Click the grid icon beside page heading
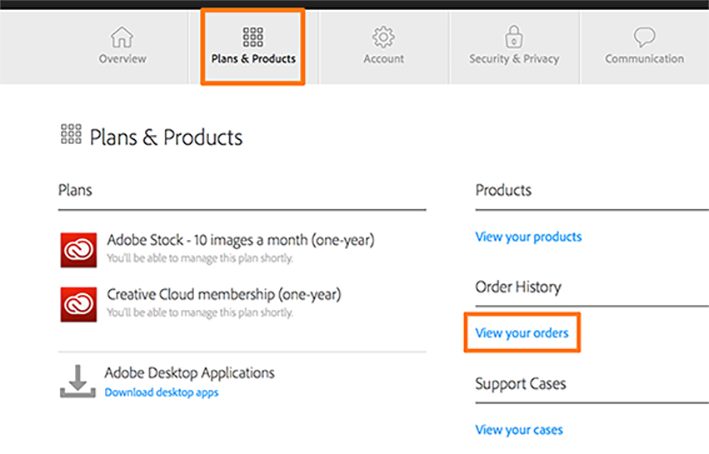This screenshot has width=709, height=454. tap(71, 135)
